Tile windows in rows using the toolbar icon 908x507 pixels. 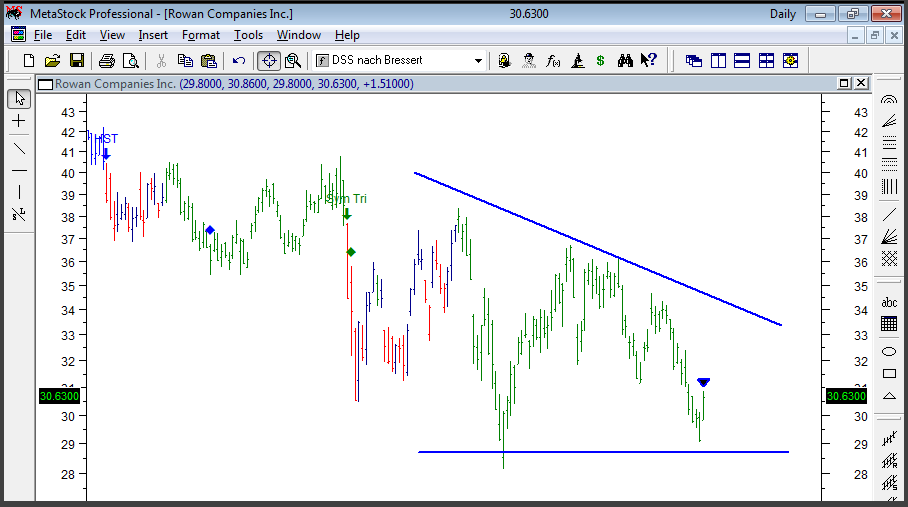[742, 60]
